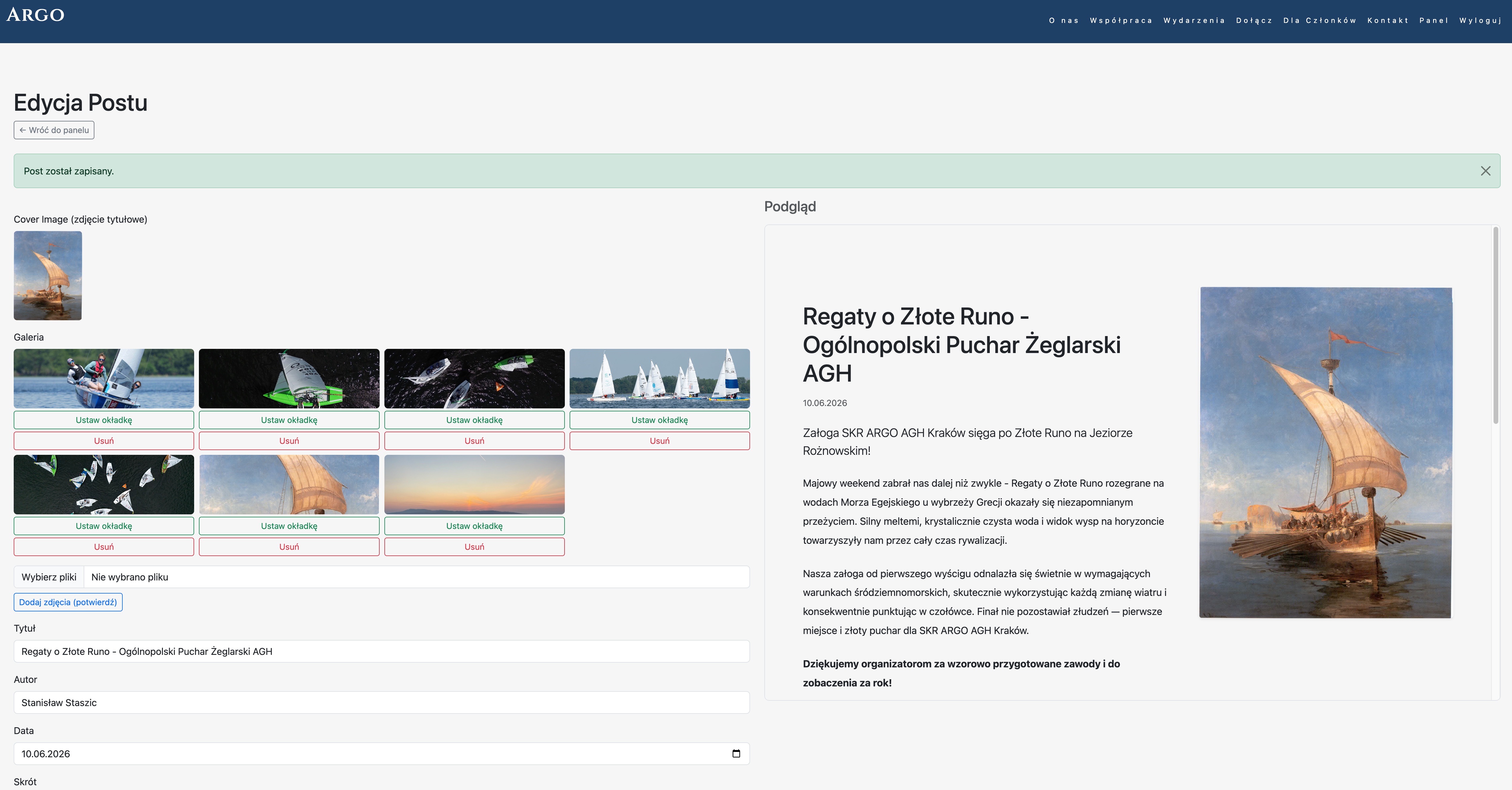The width and height of the screenshot is (1512, 790).
Task: Click the preview date '10.06.2026'
Action: pyautogui.click(x=825, y=403)
